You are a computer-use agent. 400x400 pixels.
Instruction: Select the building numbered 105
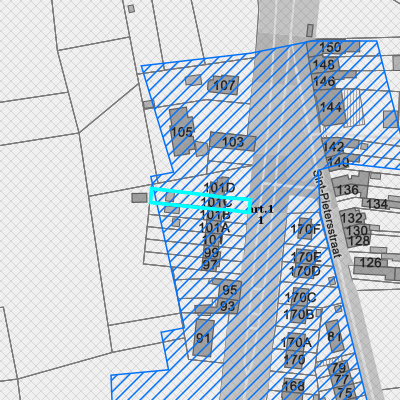(181, 132)
